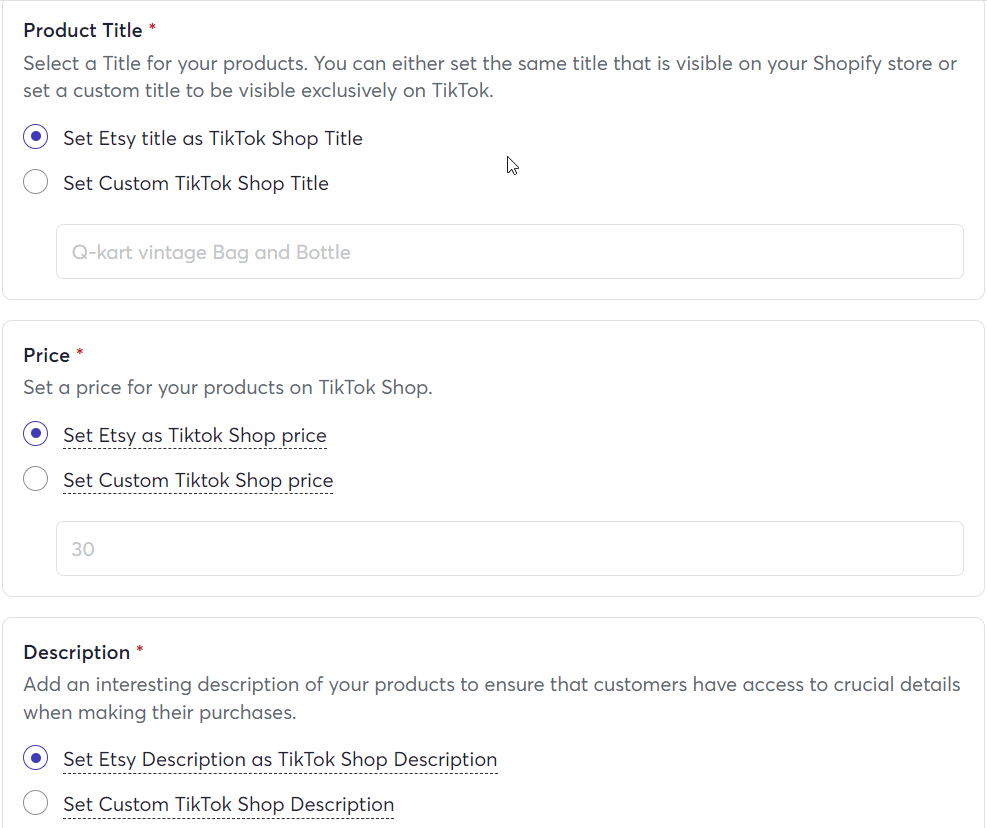The width and height of the screenshot is (987, 828).
Task: Click the 'Set Custom TikTok Shop Title' label text
Action: tap(196, 183)
